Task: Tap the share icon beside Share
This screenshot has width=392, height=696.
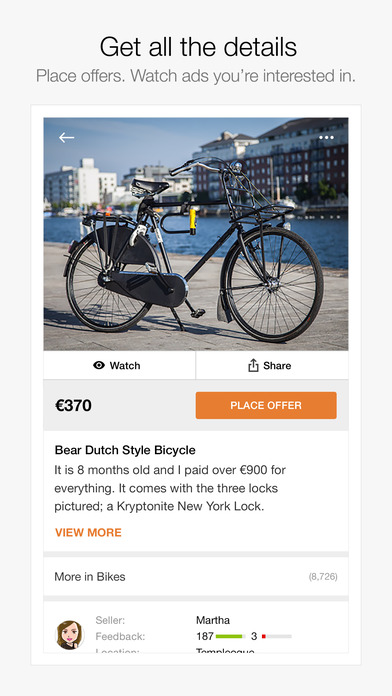Action: (253, 366)
